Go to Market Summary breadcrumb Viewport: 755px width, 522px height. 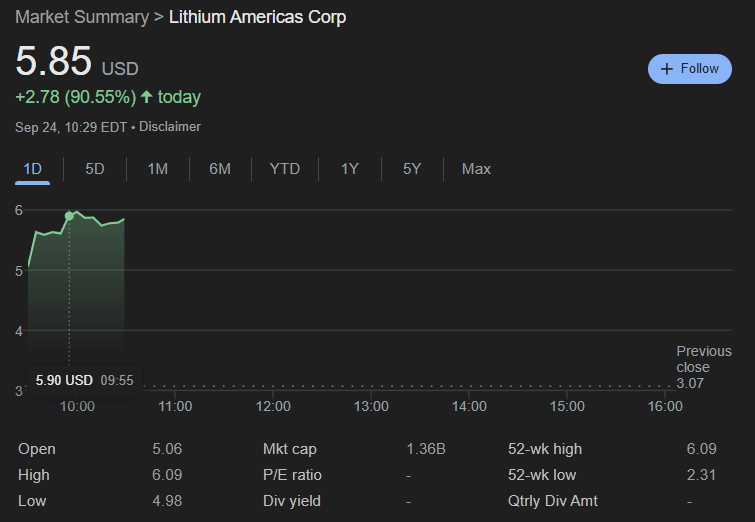[82, 17]
